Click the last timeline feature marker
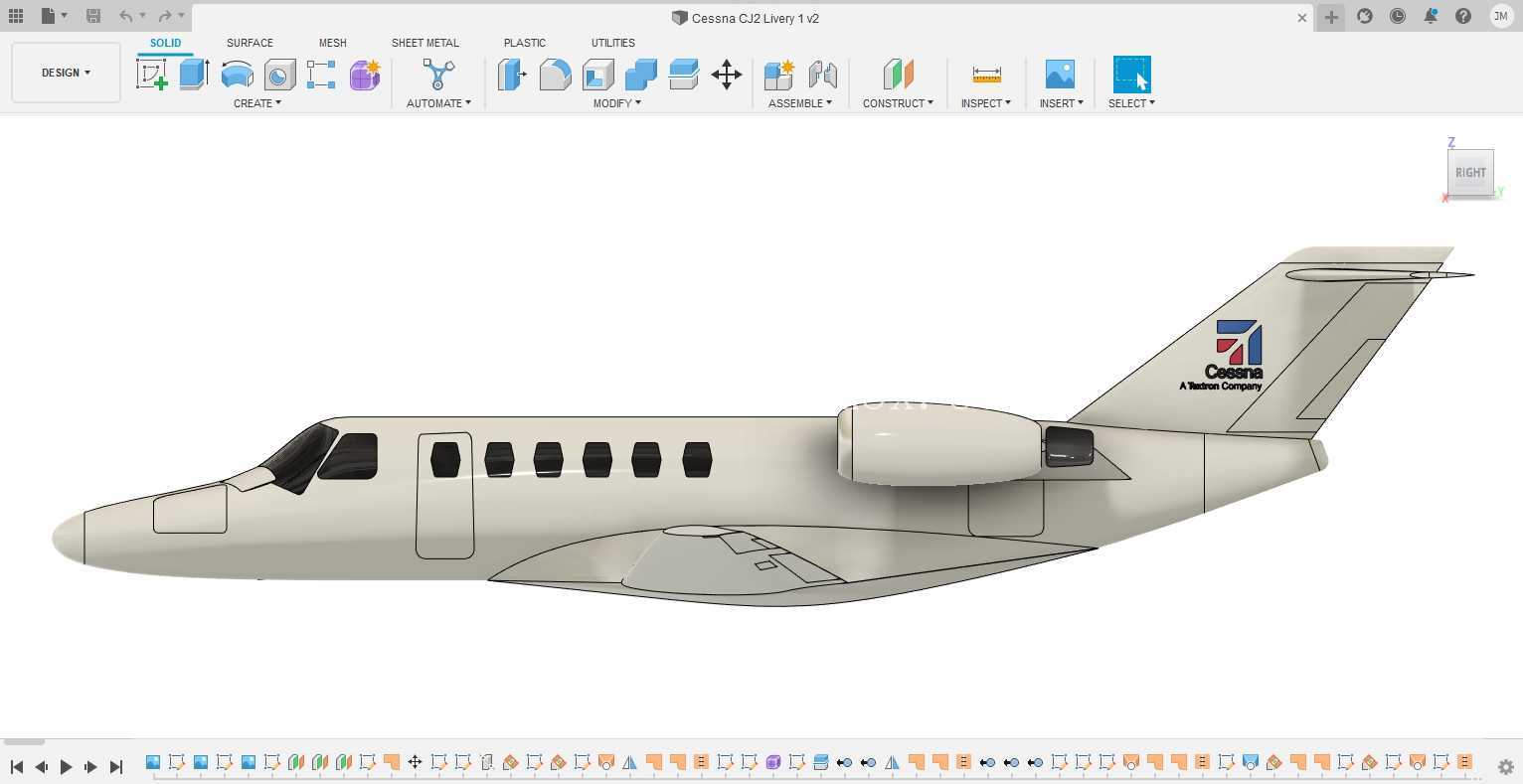 (1464, 762)
